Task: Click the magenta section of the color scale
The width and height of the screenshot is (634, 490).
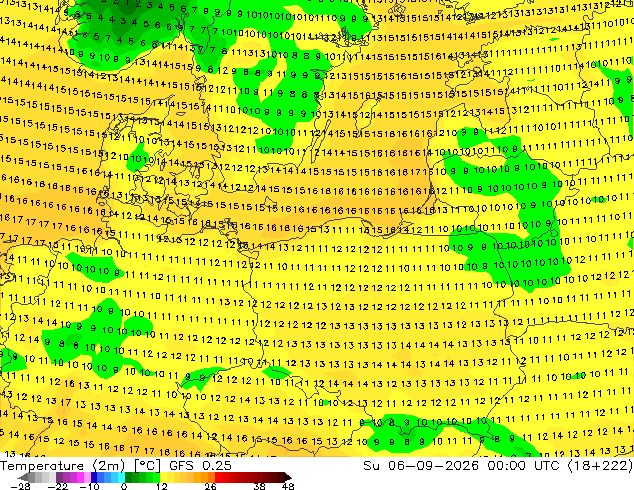Action: [x=73, y=477]
